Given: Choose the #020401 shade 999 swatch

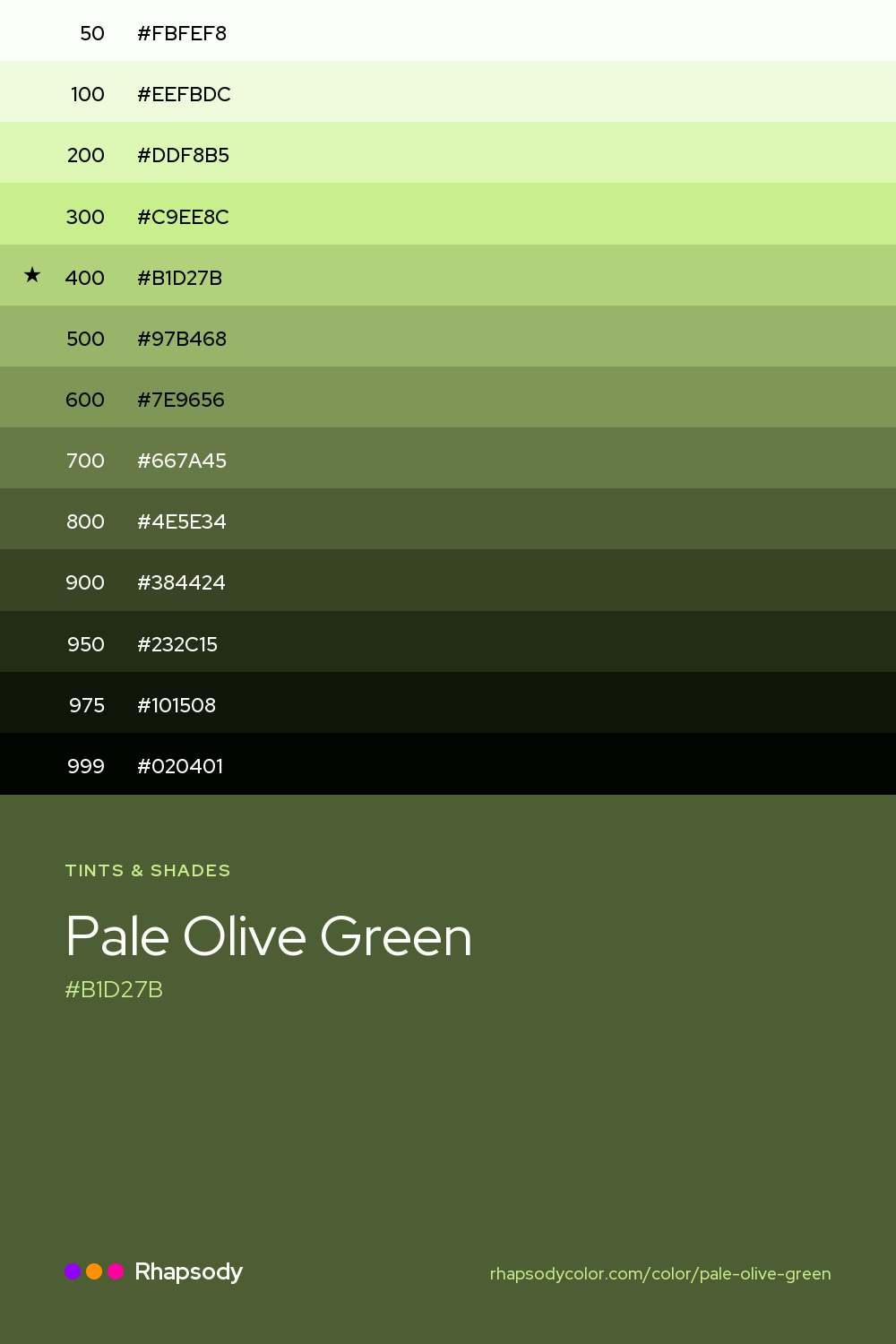Looking at the screenshot, I should (x=448, y=763).
